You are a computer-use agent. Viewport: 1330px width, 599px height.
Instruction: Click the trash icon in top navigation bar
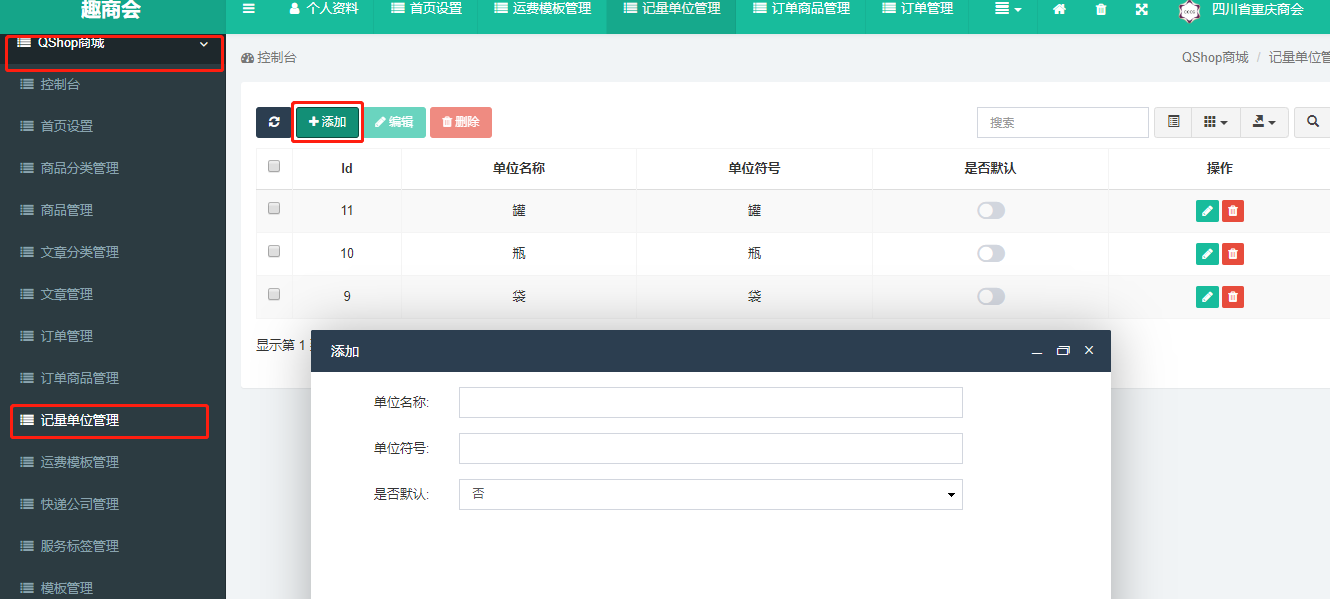point(1101,10)
